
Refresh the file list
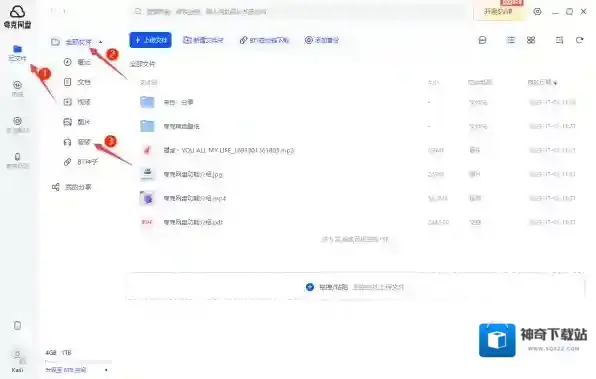pos(579,40)
